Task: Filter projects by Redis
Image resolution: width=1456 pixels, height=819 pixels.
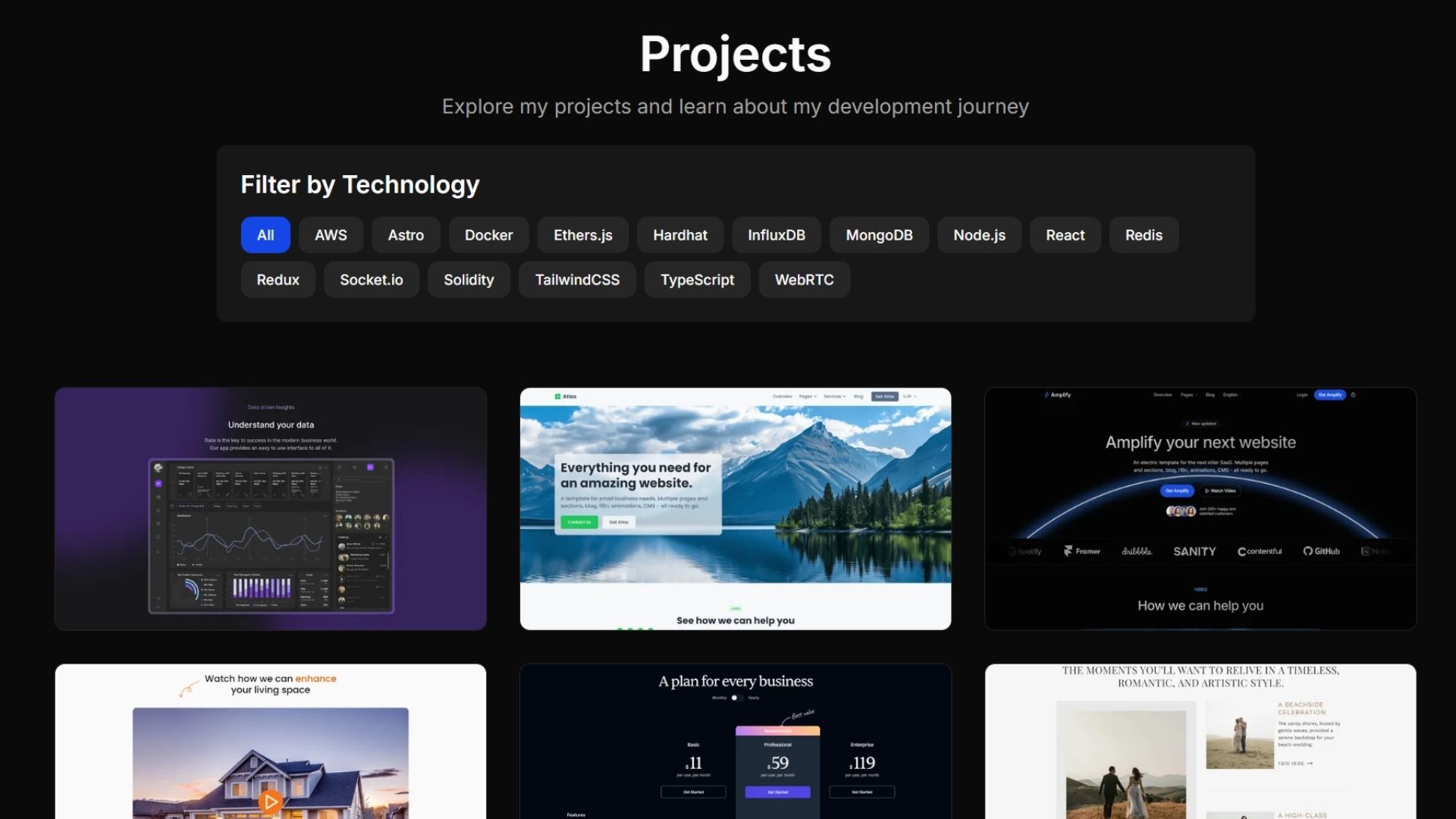Action: pos(1144,235)
